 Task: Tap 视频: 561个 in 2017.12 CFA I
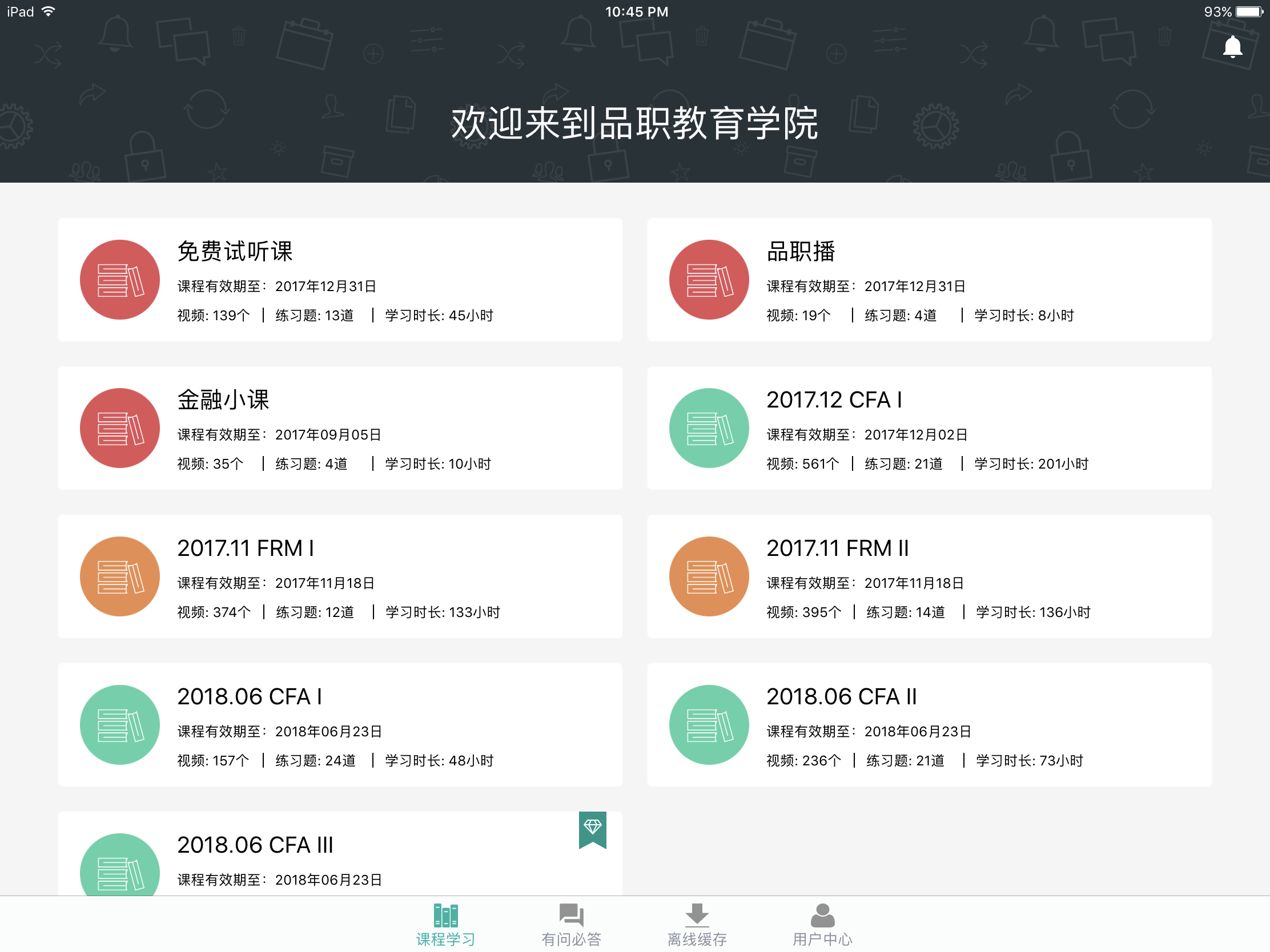[x=803, y=463]
